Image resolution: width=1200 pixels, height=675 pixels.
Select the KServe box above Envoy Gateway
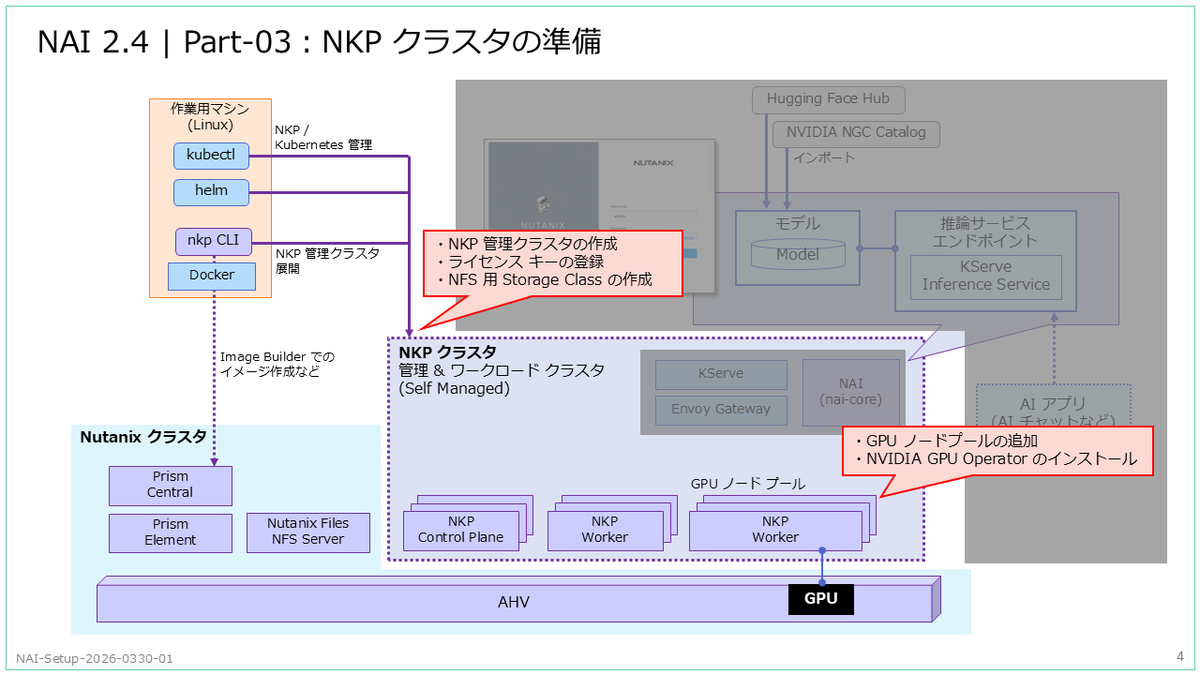(x=721, y=374)
